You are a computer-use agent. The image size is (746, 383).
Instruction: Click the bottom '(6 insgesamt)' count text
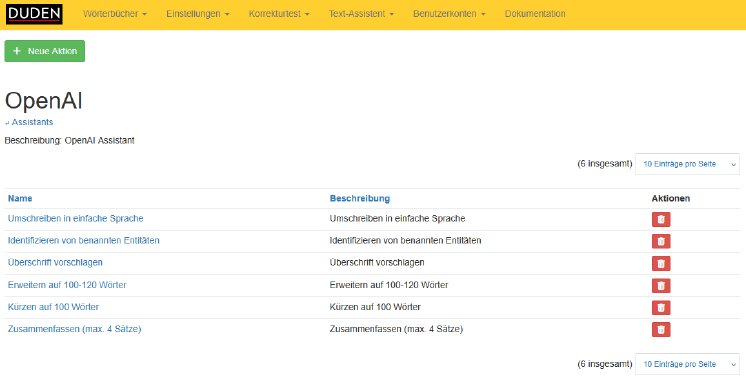[605, 364]
